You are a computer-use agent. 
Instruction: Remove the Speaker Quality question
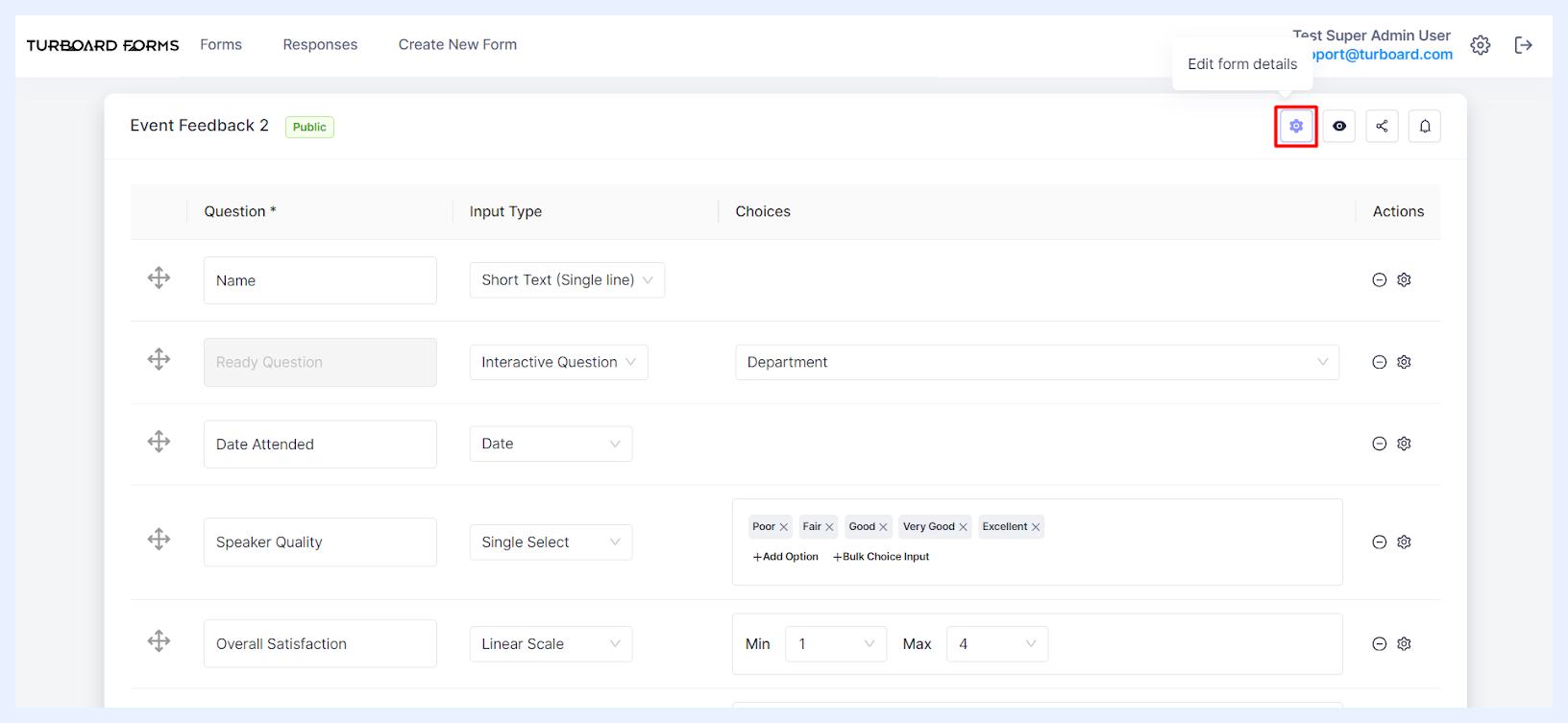(x=1380, y=542)
